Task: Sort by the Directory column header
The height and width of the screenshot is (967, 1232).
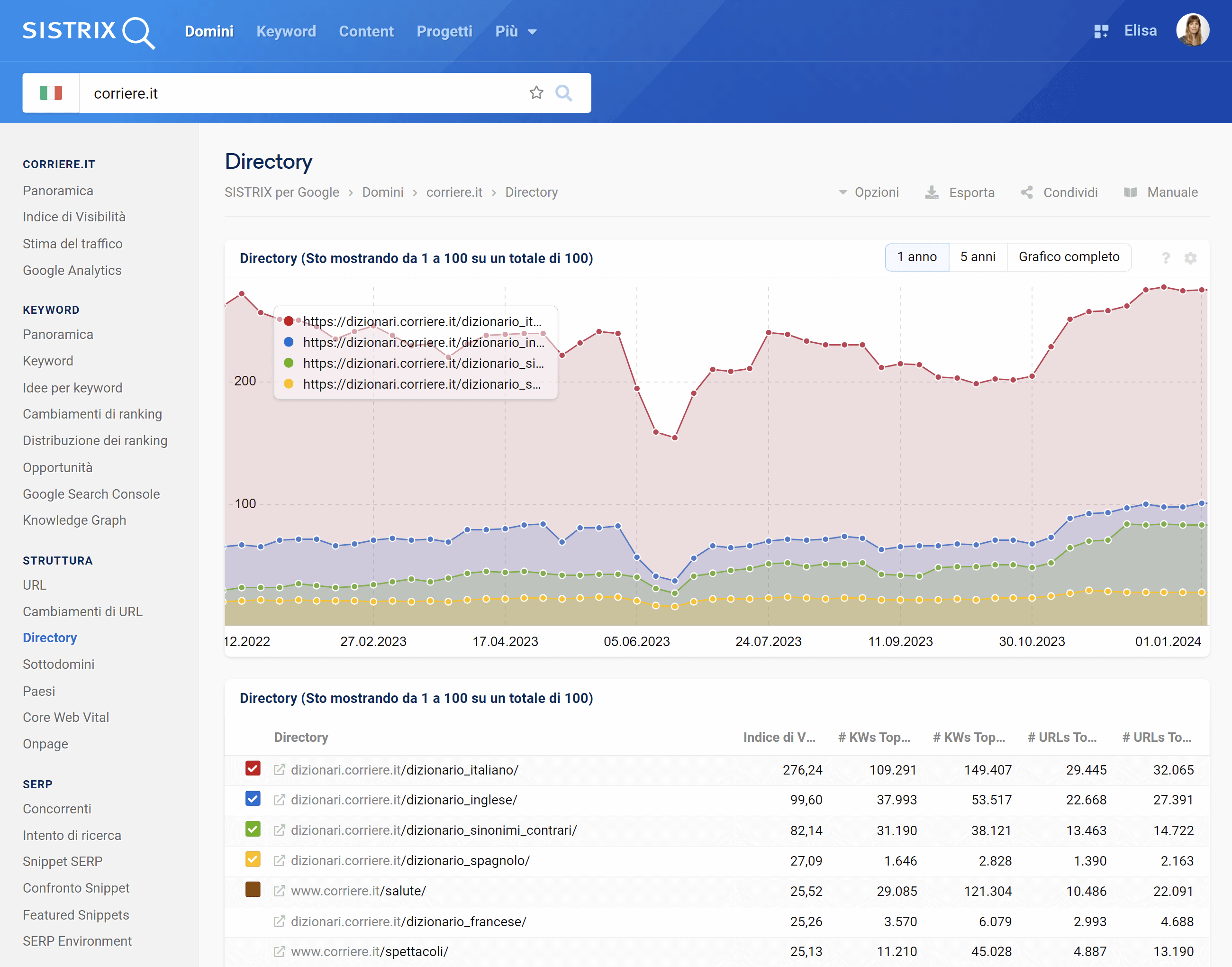Action: [301, 738]
